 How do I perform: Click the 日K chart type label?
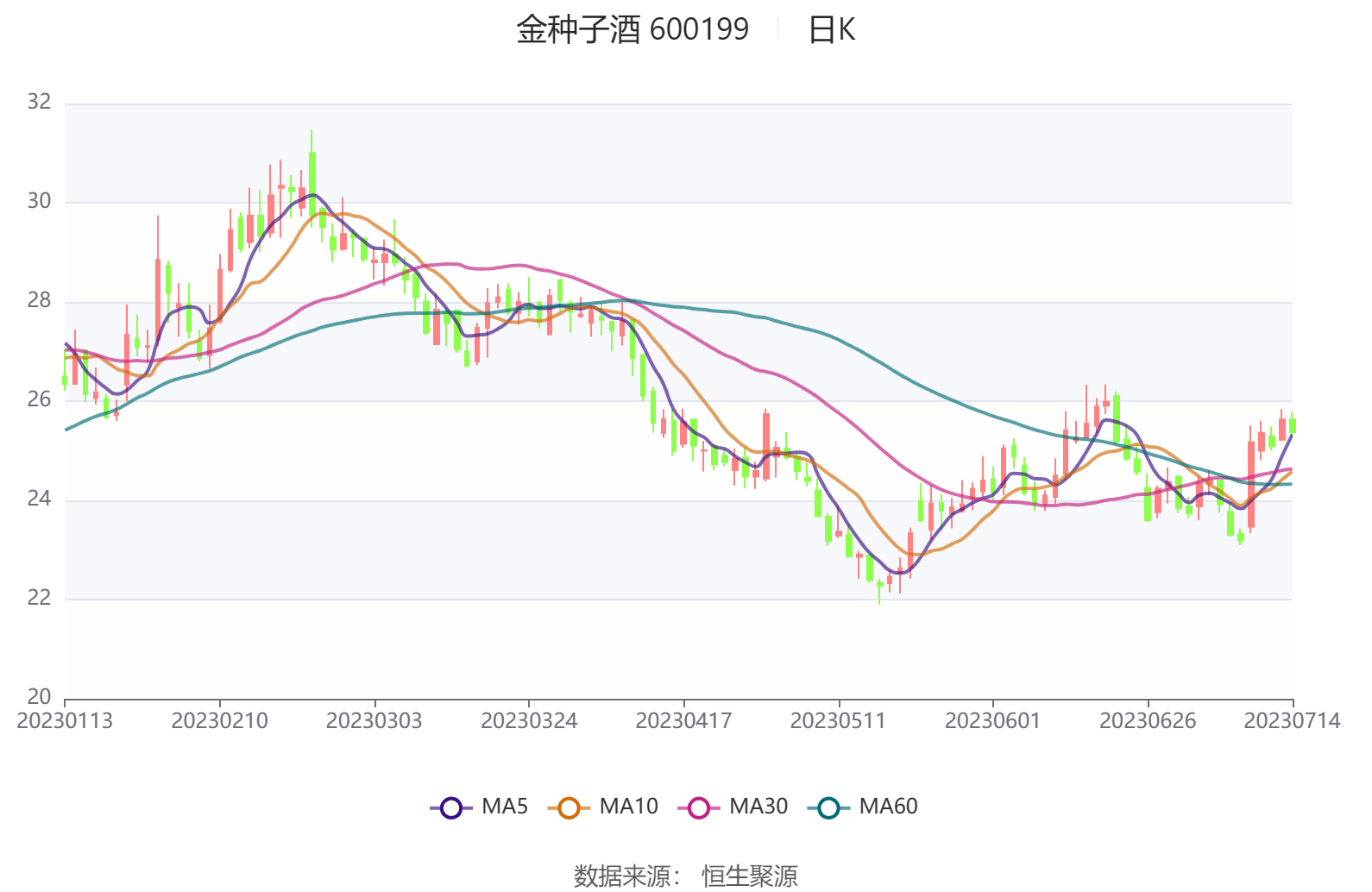coord(831,30)
